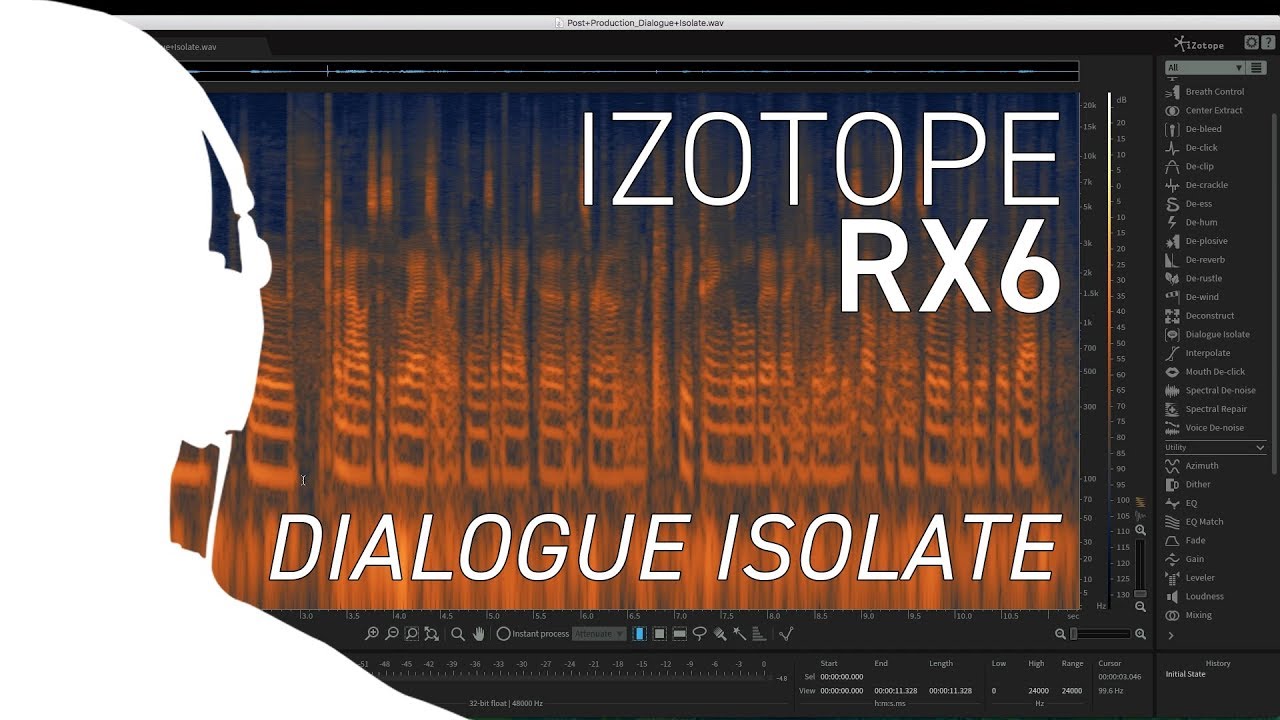Select the Time-frequency selection tool
Image resolution: width=1280 pixels, height=720 pixels.
point(659,634)
